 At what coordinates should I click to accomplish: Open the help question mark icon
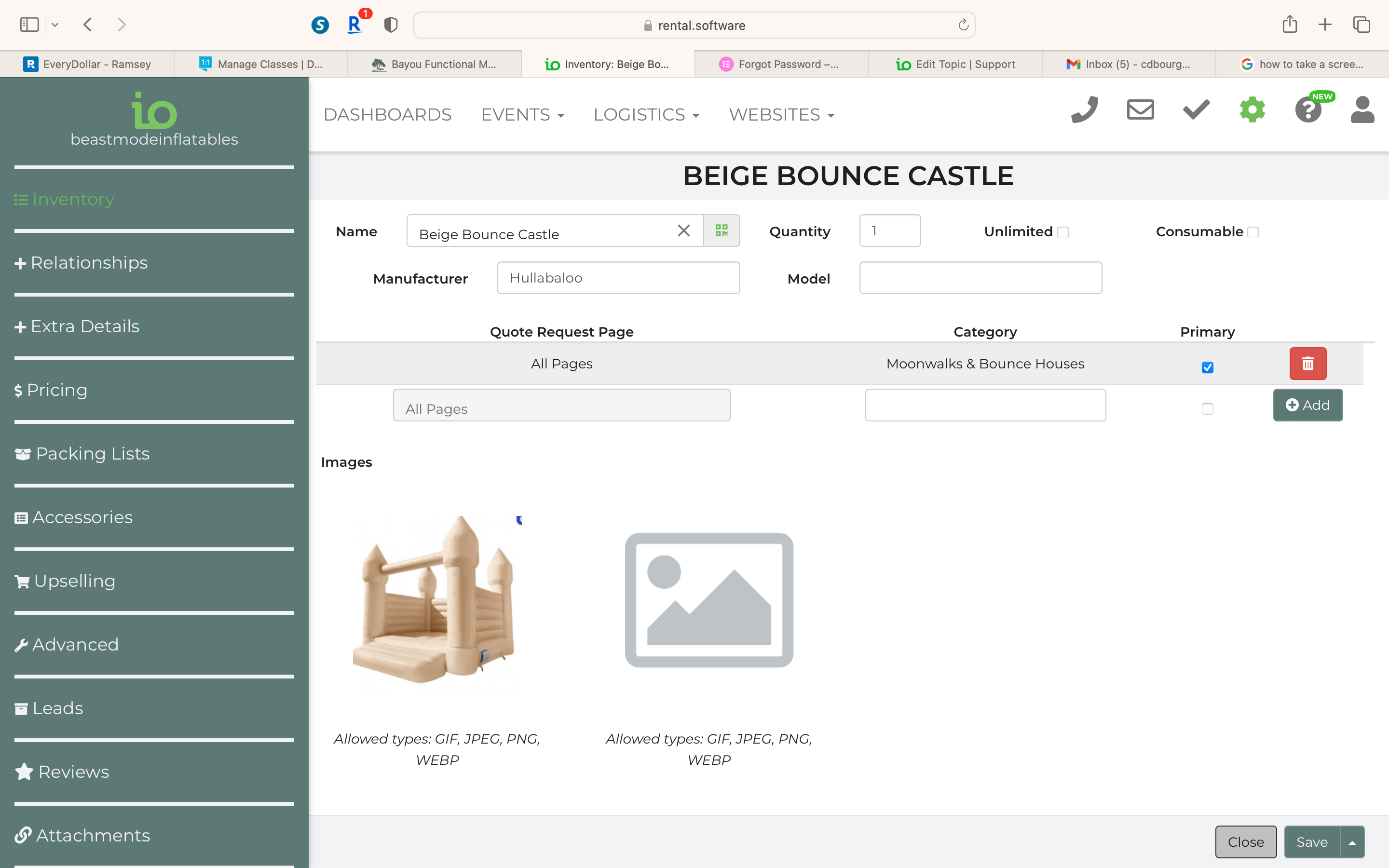click(1308, 109)
